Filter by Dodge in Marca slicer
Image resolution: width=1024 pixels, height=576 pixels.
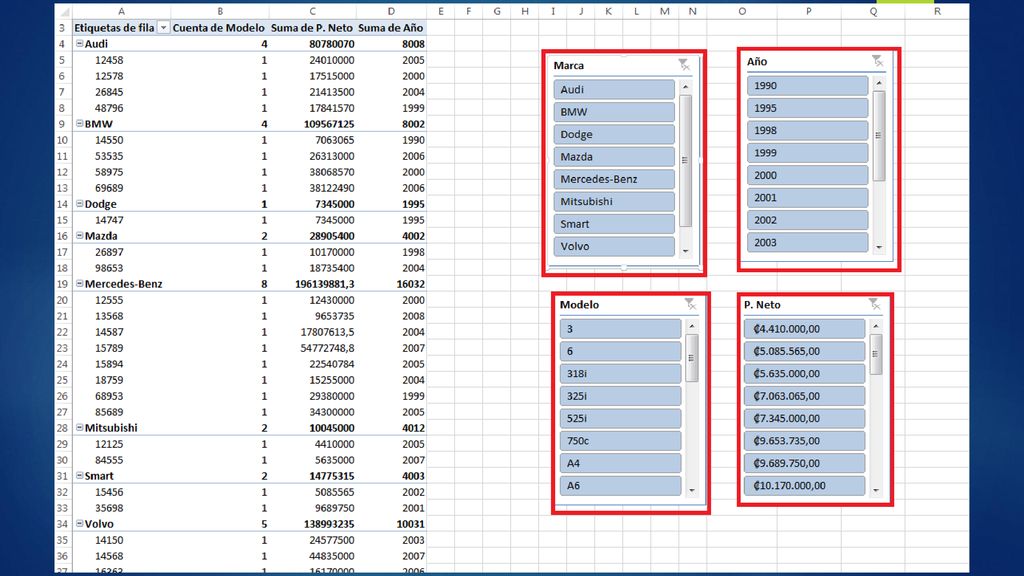click(x=614, y=134)
